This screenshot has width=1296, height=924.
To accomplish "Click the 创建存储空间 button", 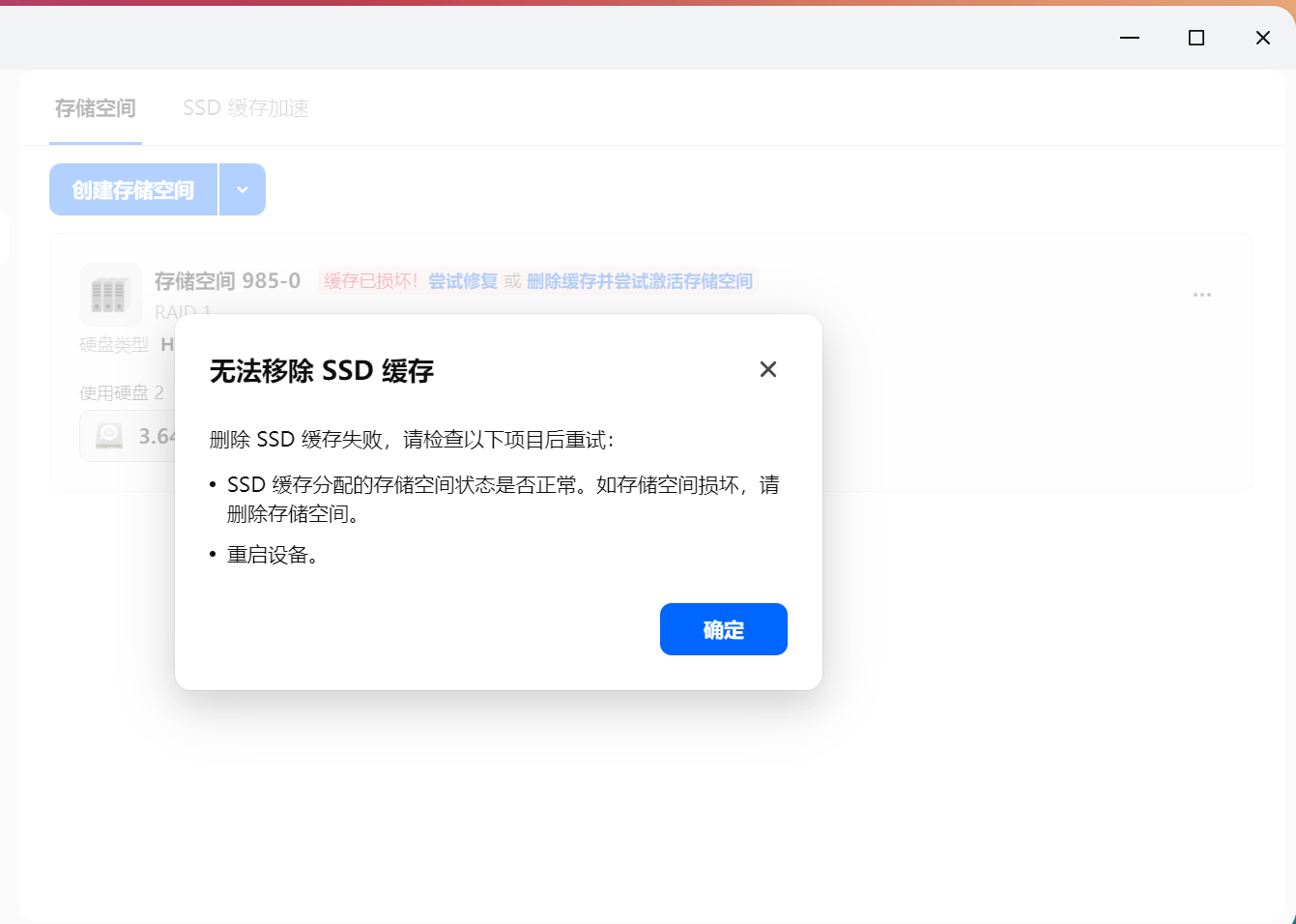I will [x=134, y=189].
